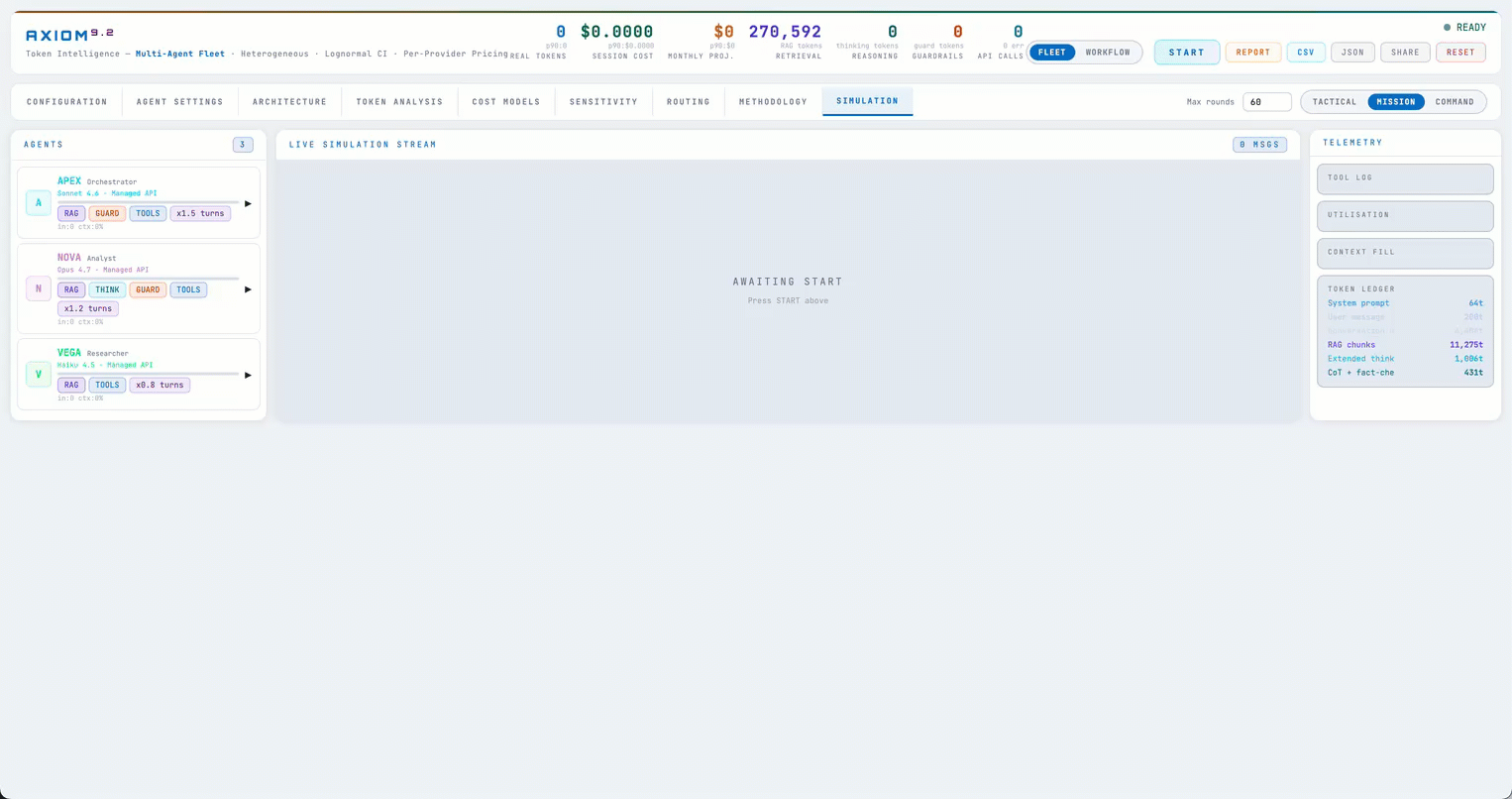Click the NOVA agent avatar icon
1512x799 pixels.
pos(39,288)
